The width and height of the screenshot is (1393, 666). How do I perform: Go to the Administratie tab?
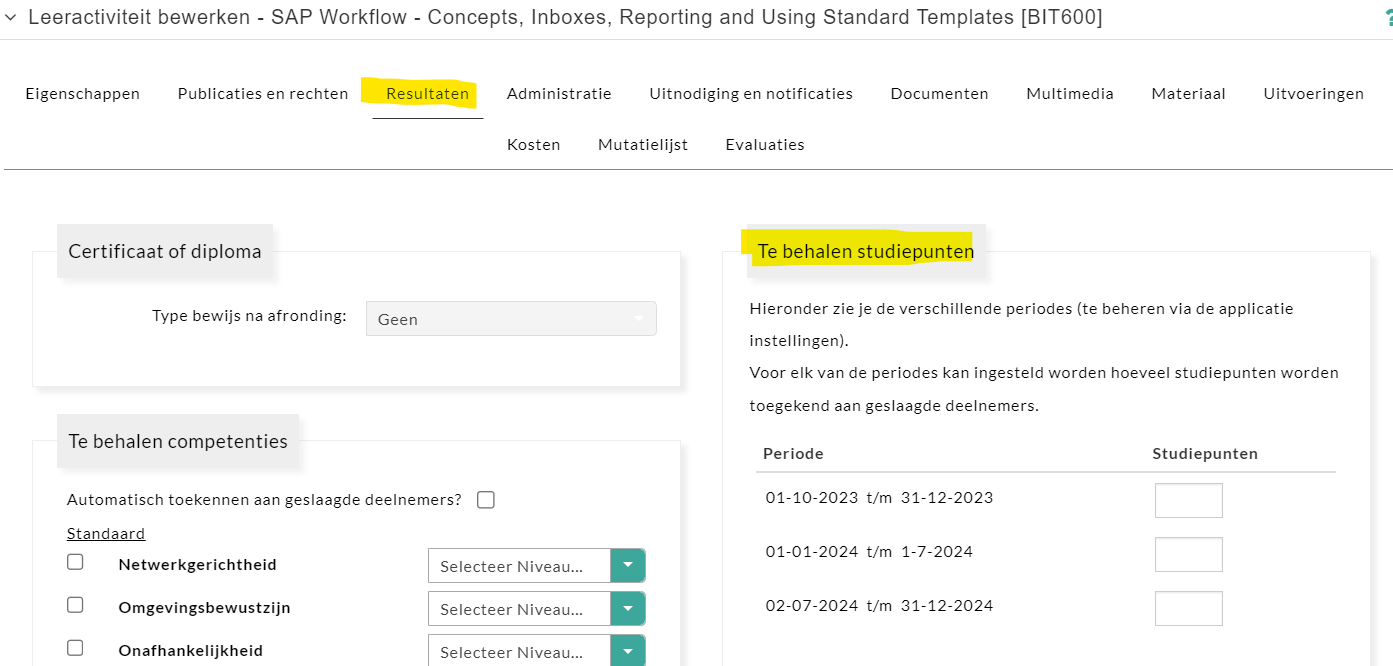pyautogui.click(x=559, y=94)
